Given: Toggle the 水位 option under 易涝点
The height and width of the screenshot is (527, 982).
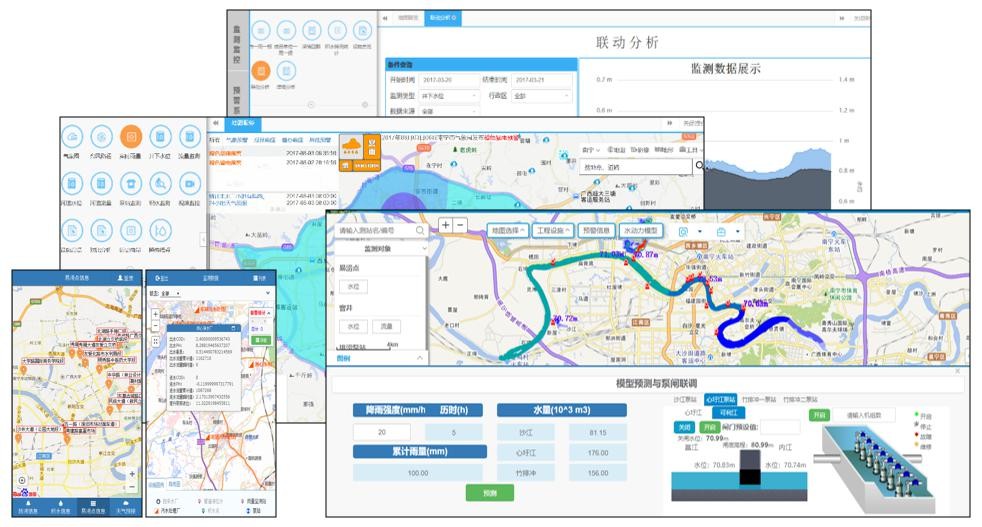Looking at the screenshot, I should coord(353,287).
